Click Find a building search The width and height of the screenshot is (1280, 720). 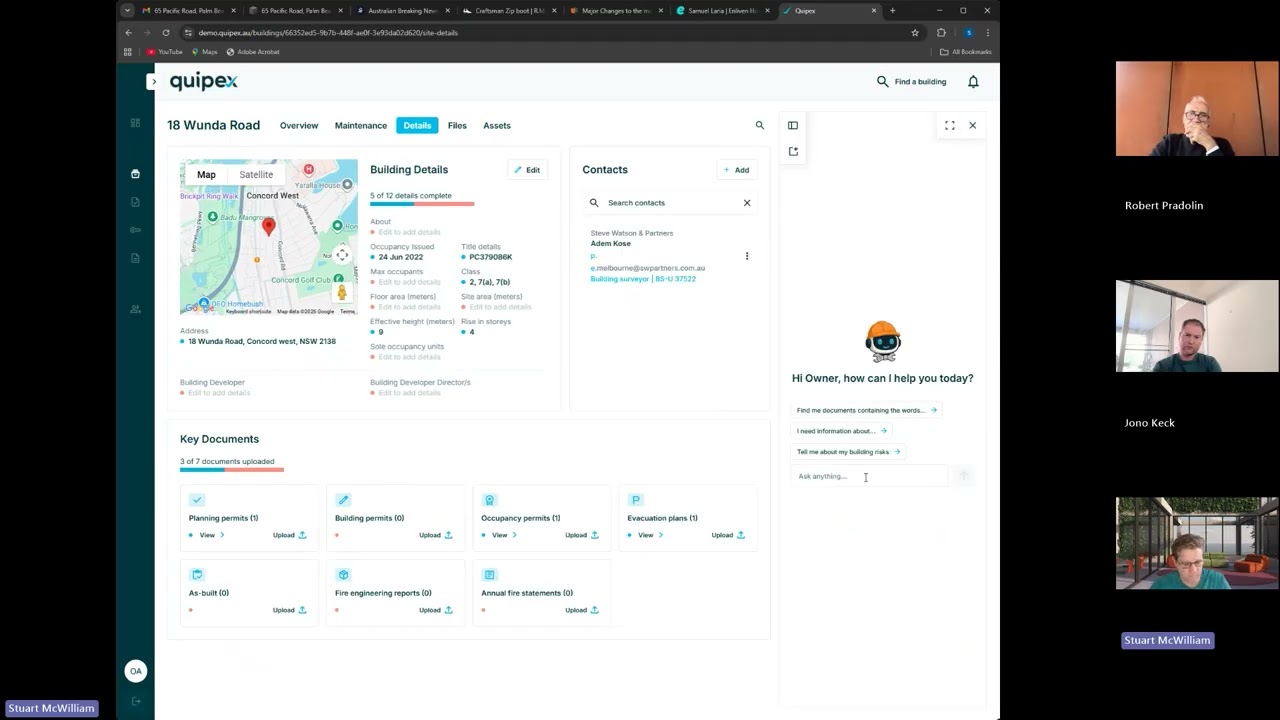[911, 81]
